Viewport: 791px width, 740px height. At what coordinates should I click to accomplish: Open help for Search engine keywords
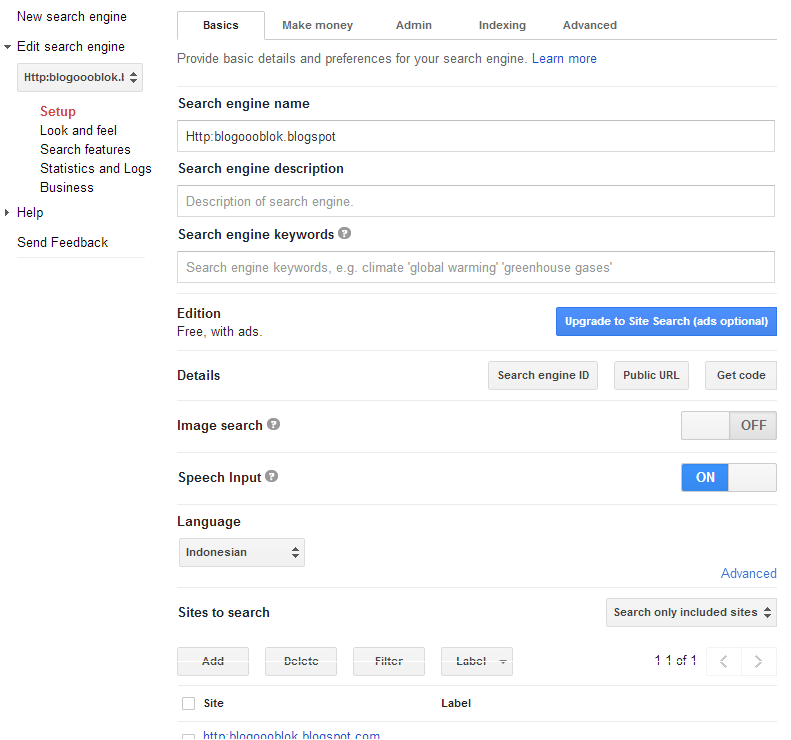point(345,234)
